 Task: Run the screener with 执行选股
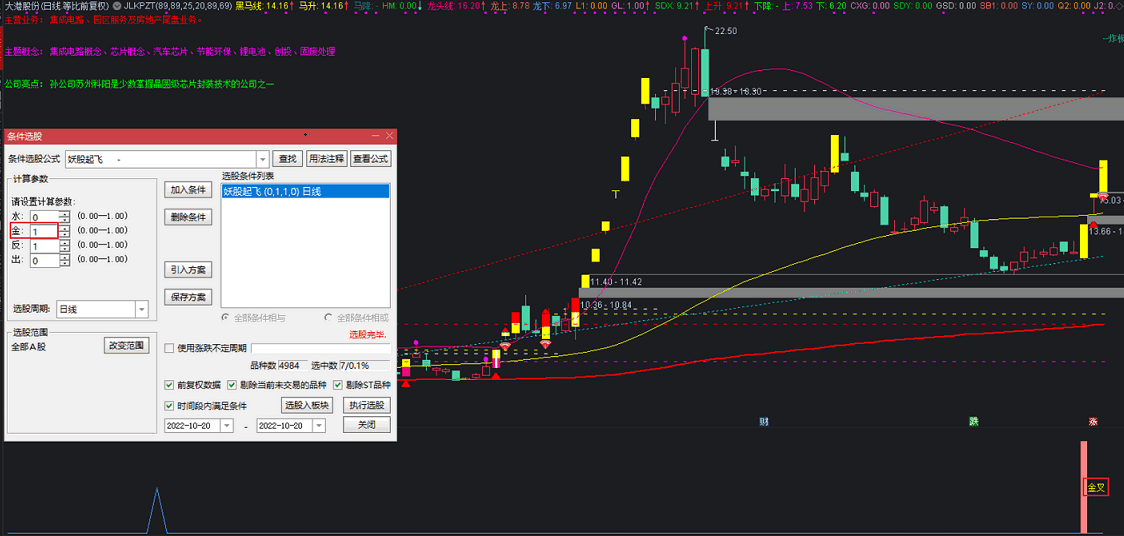tap(366, 406)
